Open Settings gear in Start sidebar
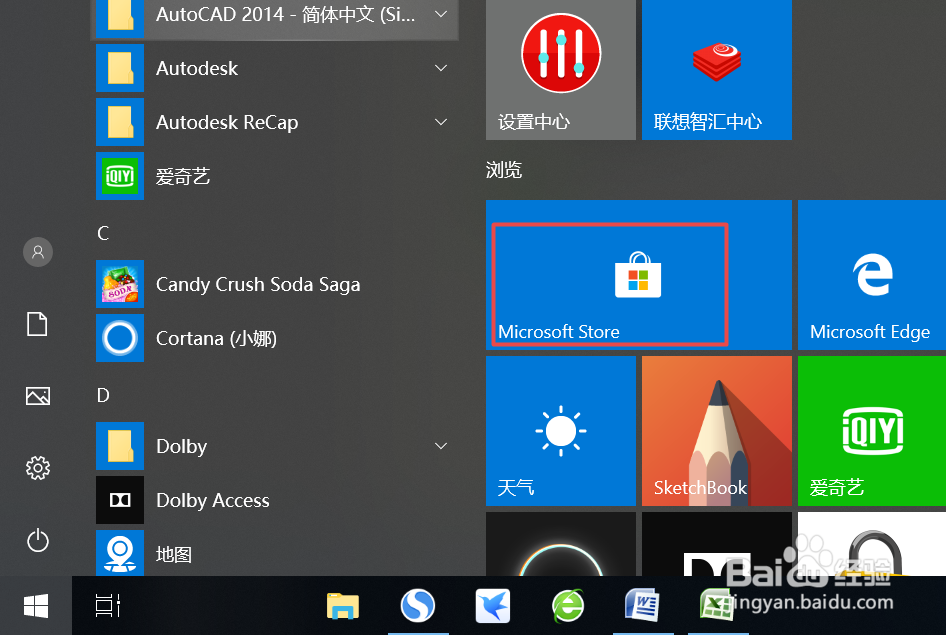Viewport: 946px width, 635px height. pyautogui.click(x=37, y=468)
